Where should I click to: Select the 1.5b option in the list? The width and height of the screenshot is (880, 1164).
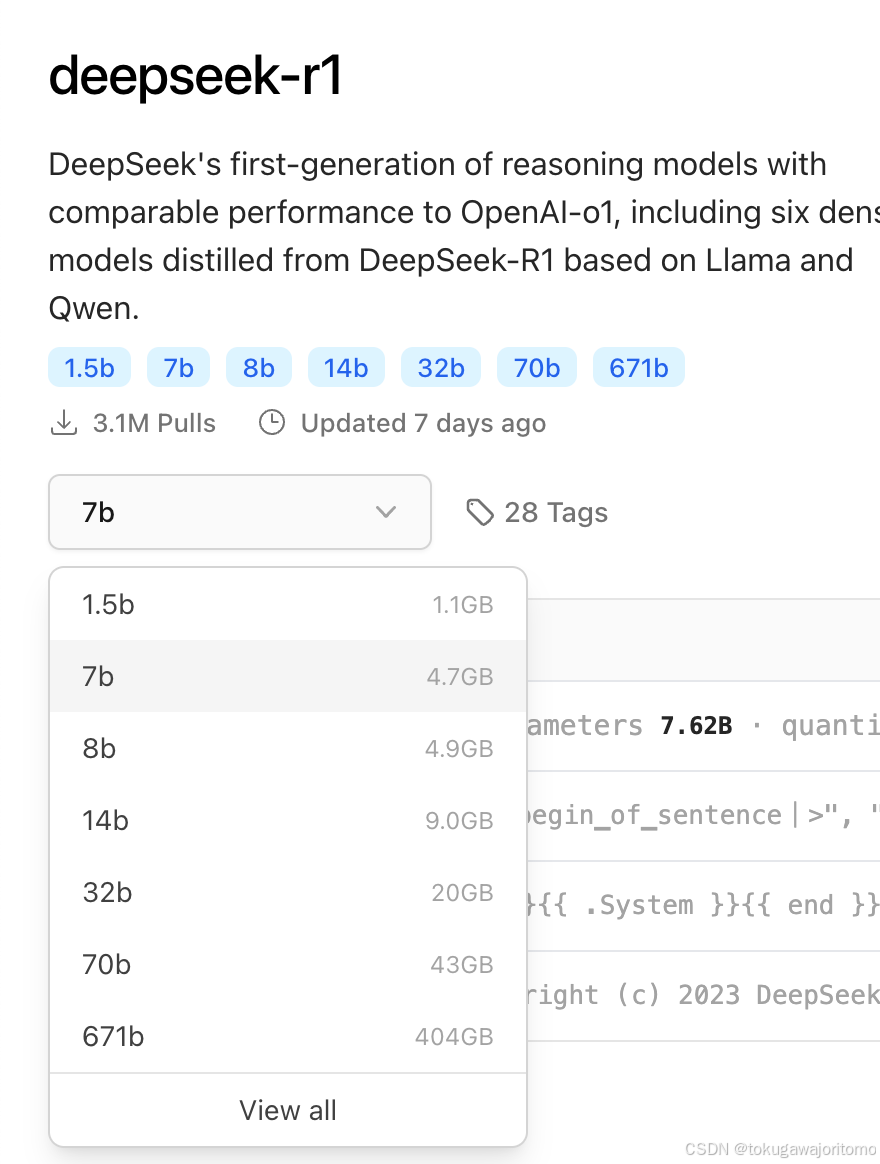pos(288,604)
